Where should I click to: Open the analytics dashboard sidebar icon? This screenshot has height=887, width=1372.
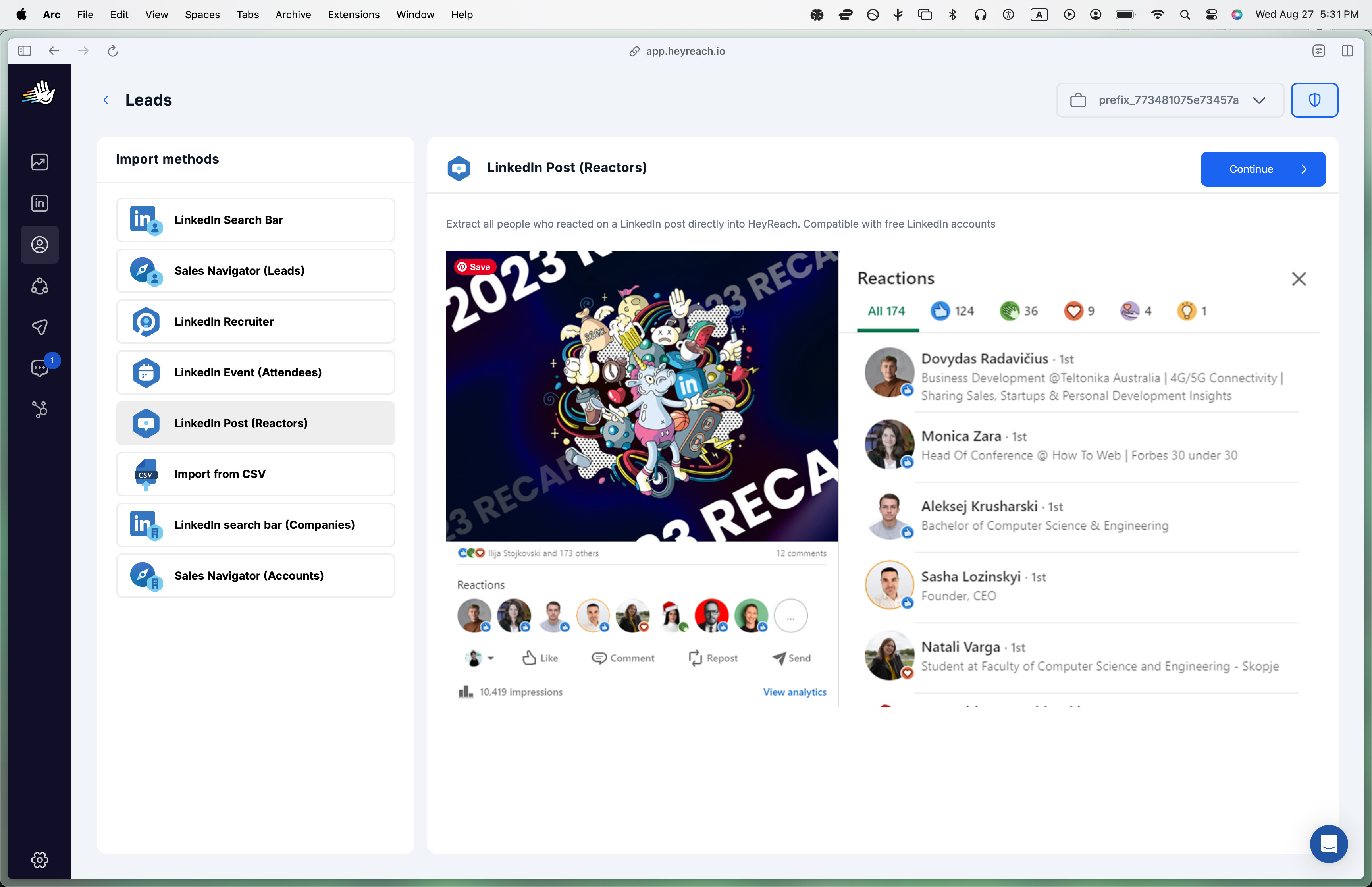[x=39, y=162]
